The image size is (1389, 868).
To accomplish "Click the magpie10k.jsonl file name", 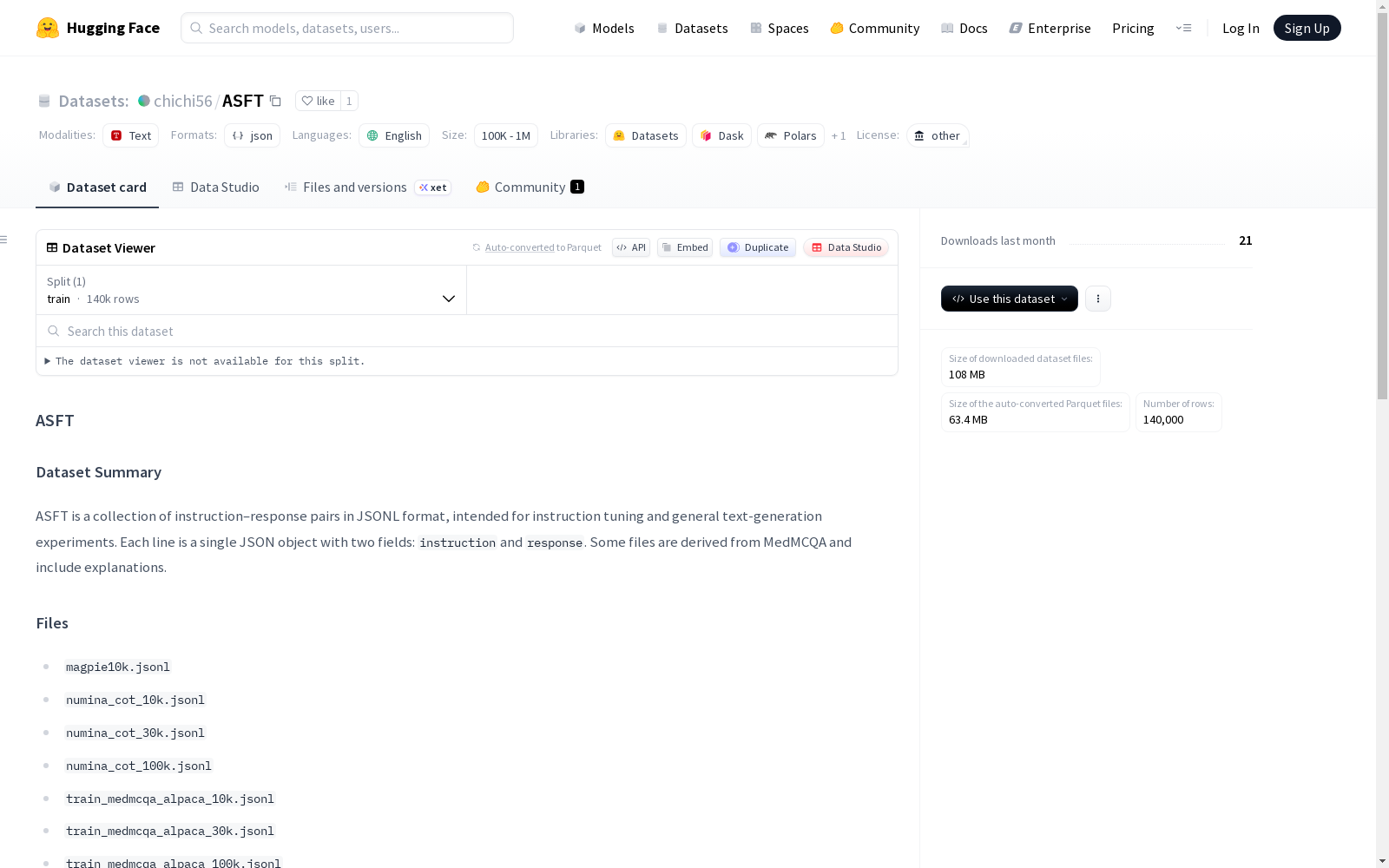I will [x=118, y=667].
